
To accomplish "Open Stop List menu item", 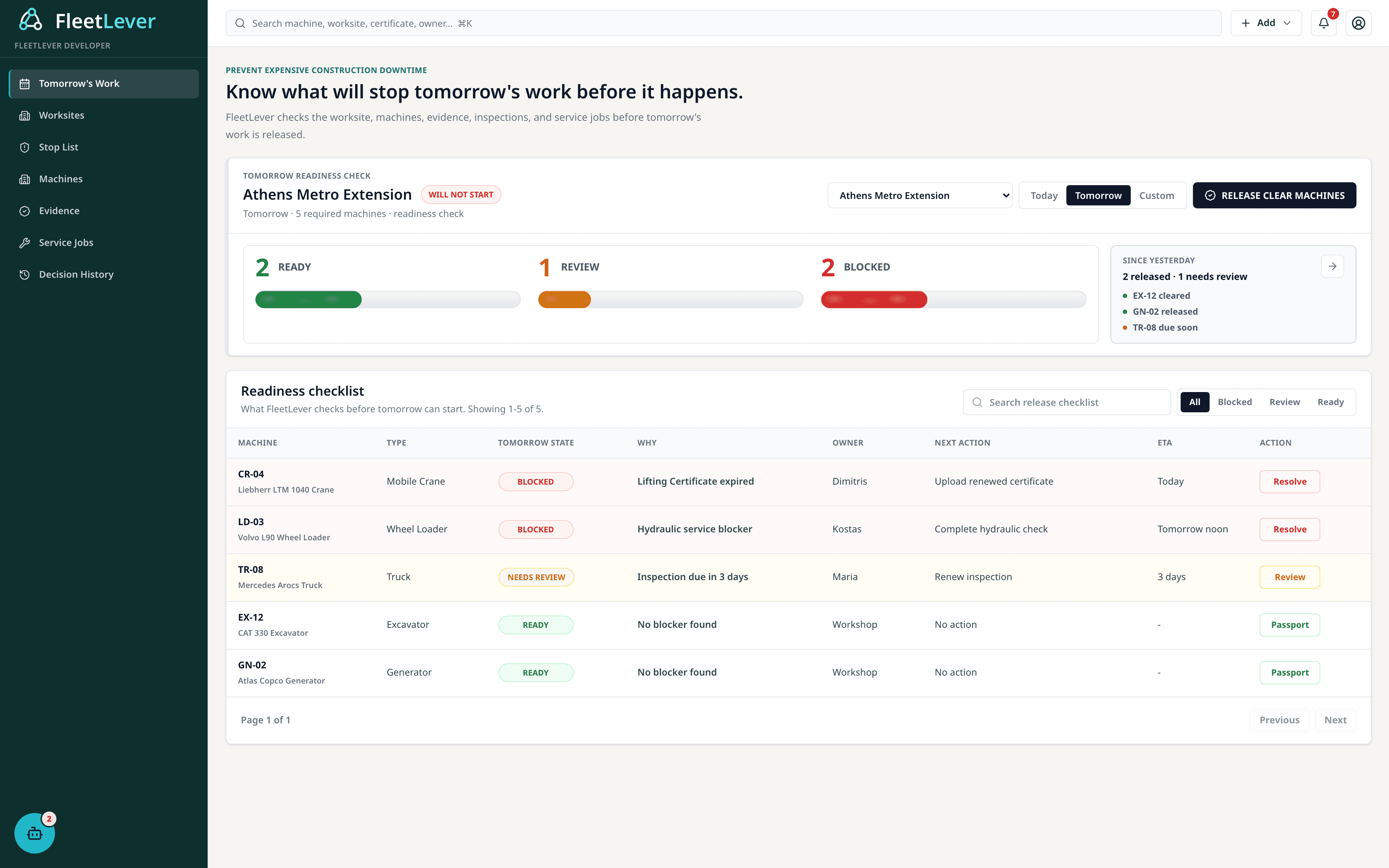I will point(104,148).
